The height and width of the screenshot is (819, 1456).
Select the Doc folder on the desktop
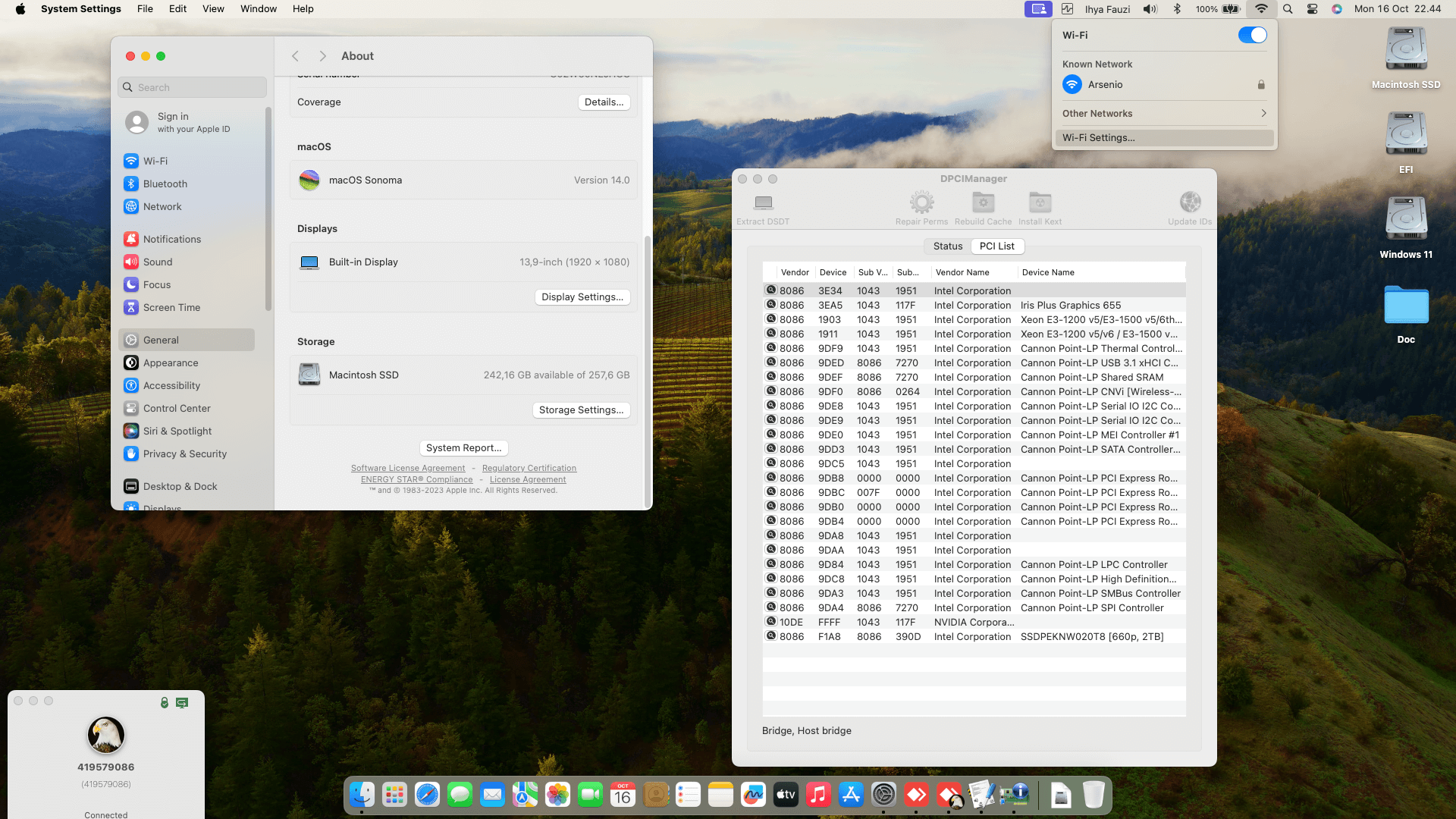pos(1406,314)
